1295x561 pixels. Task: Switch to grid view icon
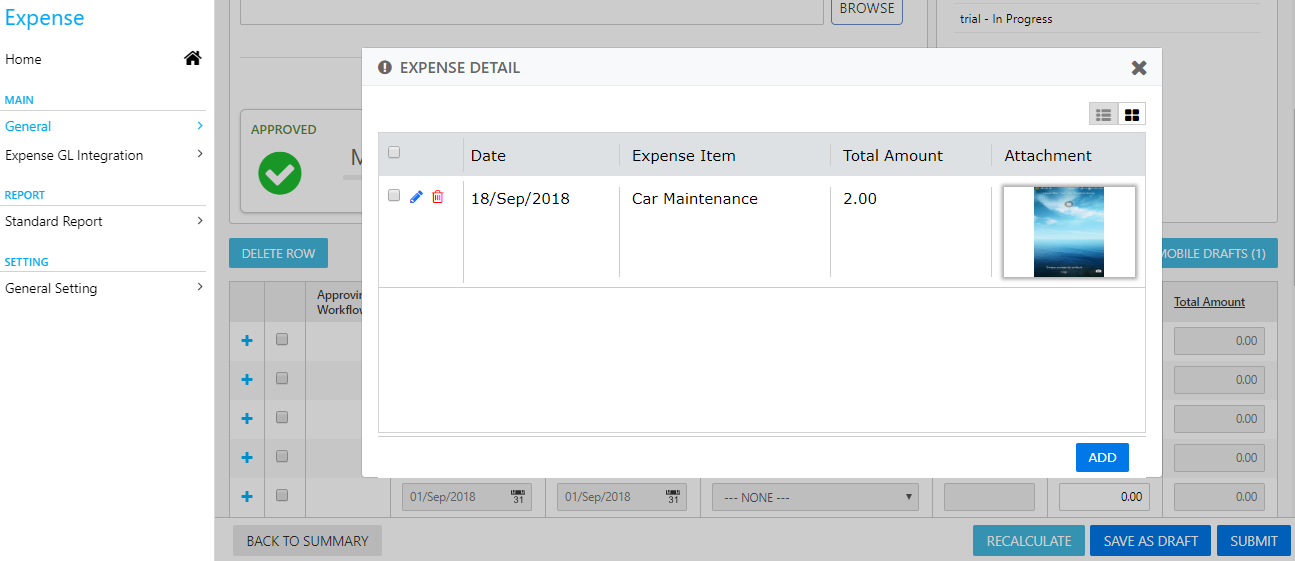[x=1132, y=115]
